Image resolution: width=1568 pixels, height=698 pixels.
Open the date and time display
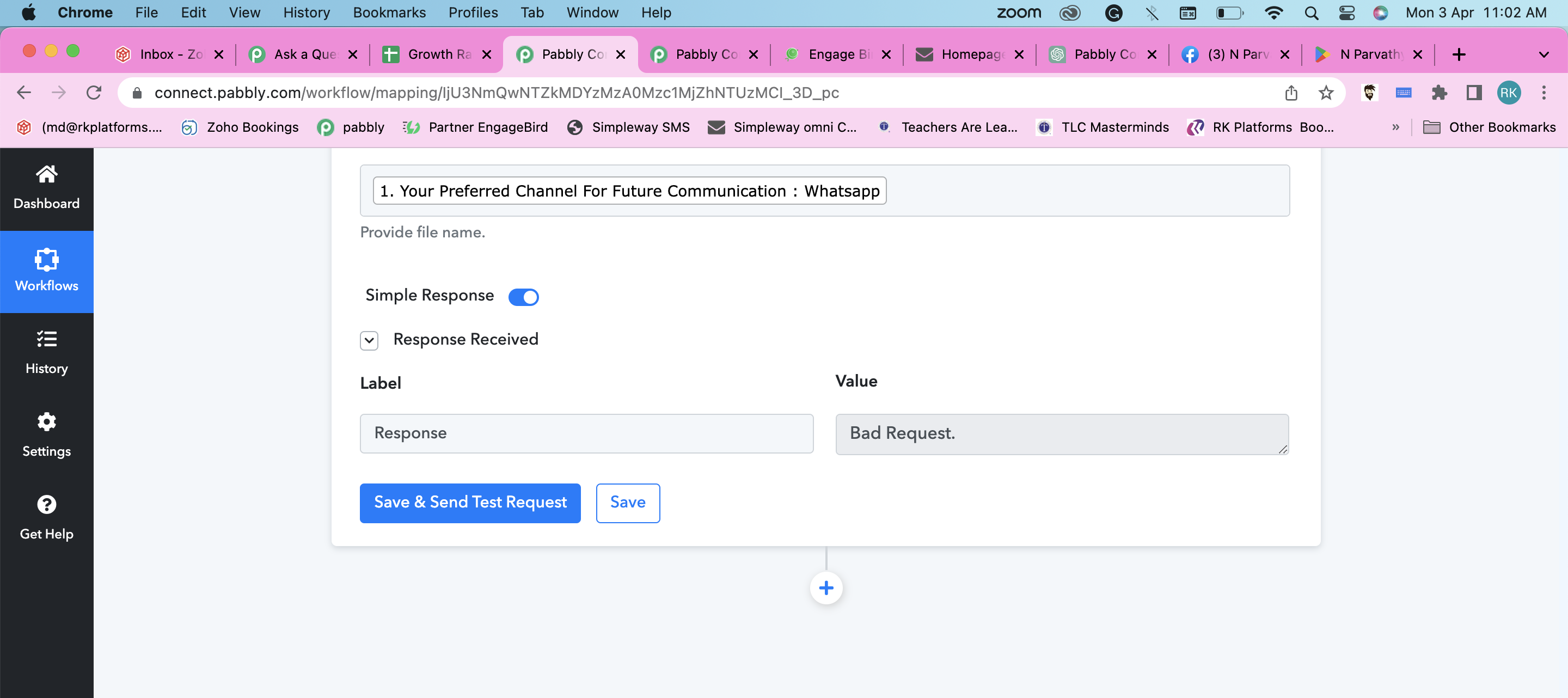click(x=1476, y=13)
